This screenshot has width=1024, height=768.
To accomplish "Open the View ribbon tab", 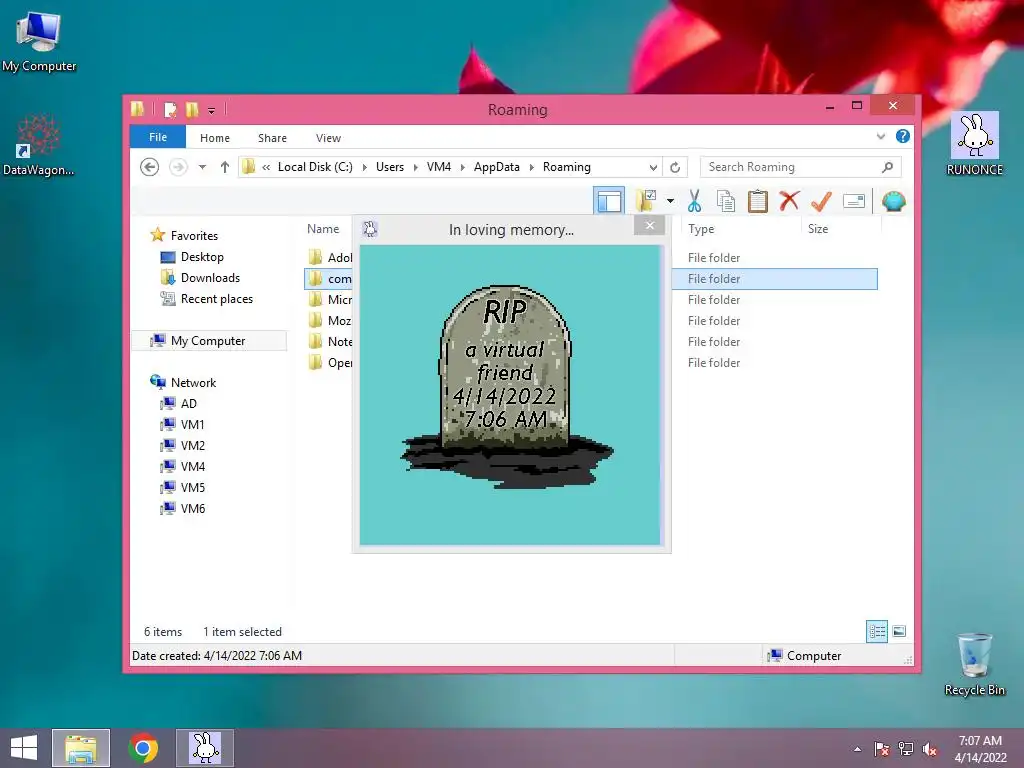I will [x=328, y=138].
